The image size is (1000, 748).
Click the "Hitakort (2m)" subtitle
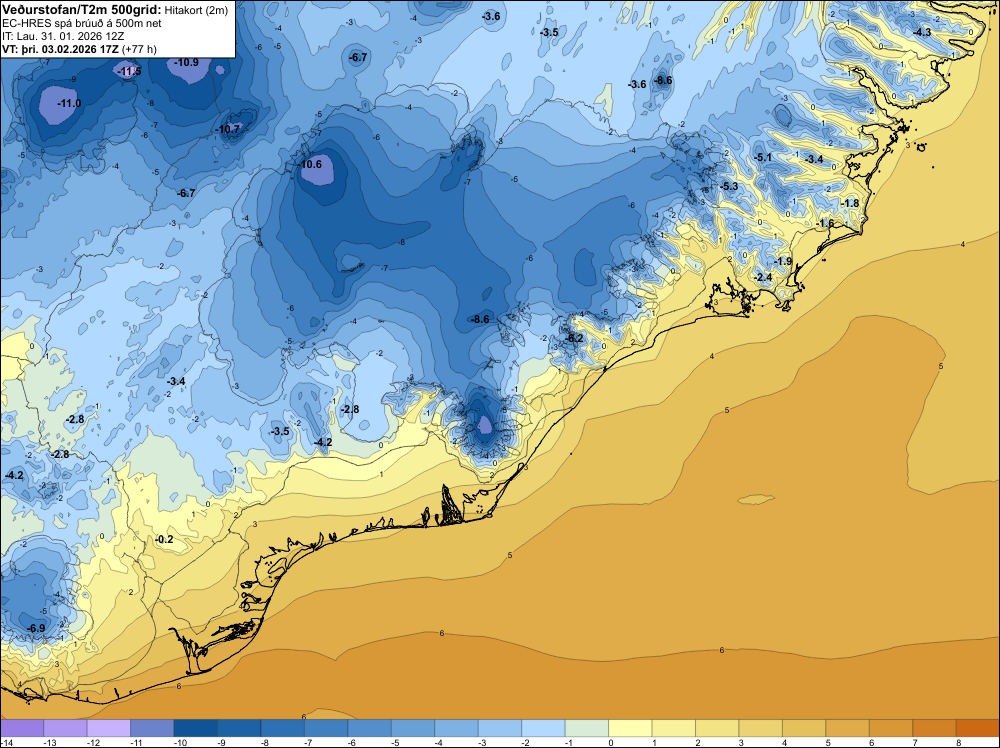[x=196, y=10]
